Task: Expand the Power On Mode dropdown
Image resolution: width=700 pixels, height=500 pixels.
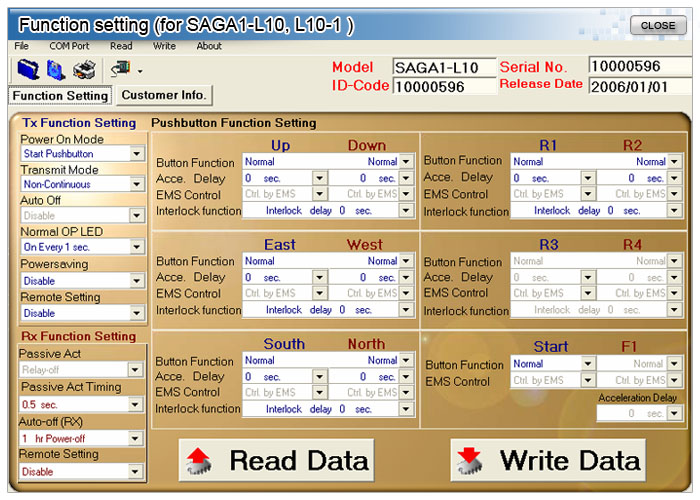Action: click(x=137, y=154)
